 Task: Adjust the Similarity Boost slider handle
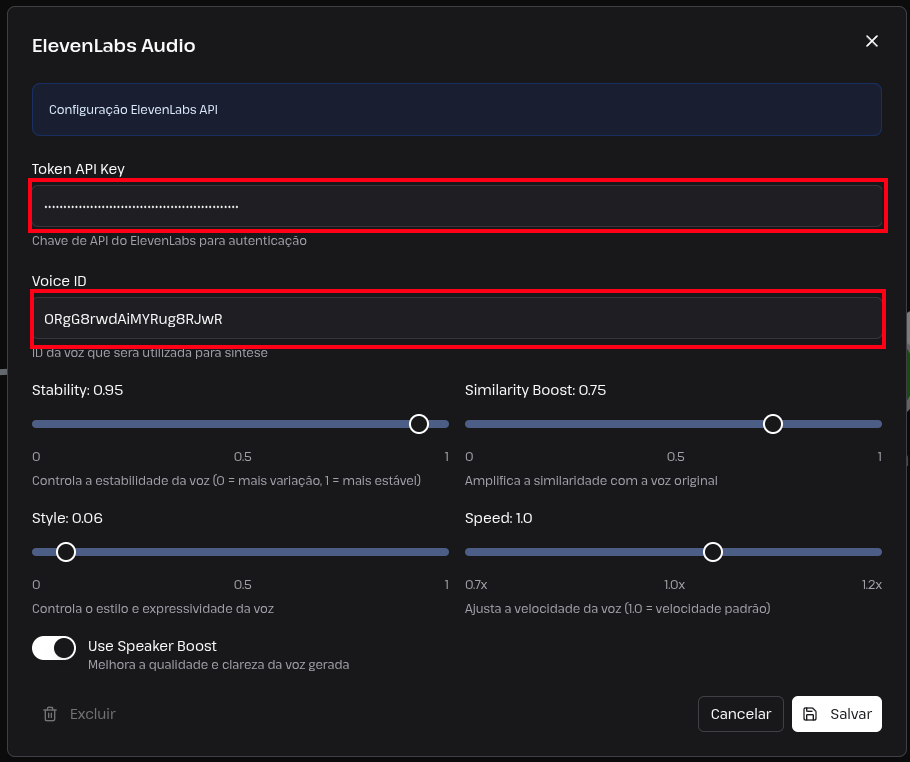pyautogui.click(x=772, y=424)
